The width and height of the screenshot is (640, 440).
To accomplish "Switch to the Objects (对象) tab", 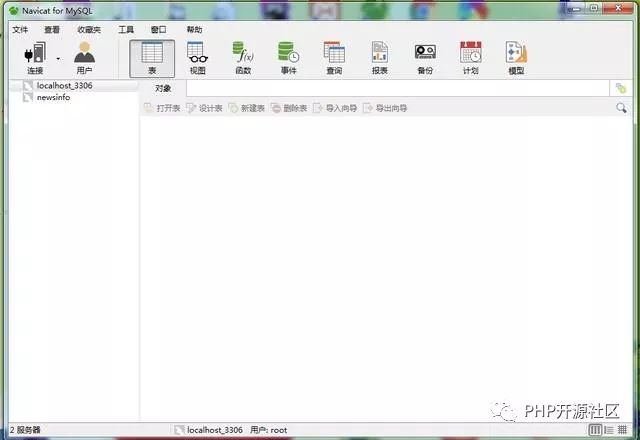I will coord(163,88).
